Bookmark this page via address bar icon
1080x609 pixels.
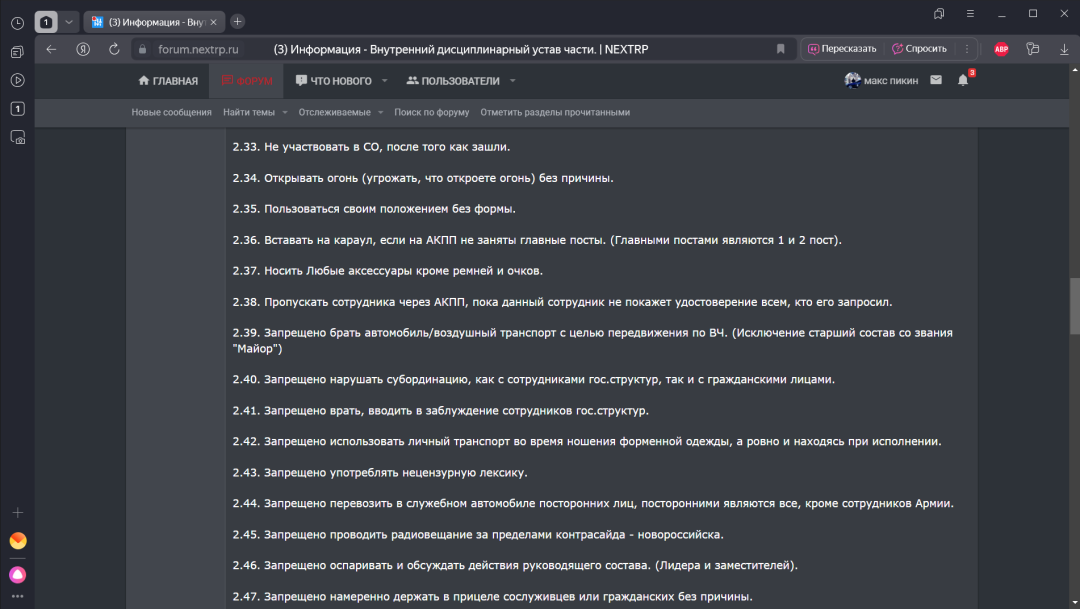click(x=781, y=49)
